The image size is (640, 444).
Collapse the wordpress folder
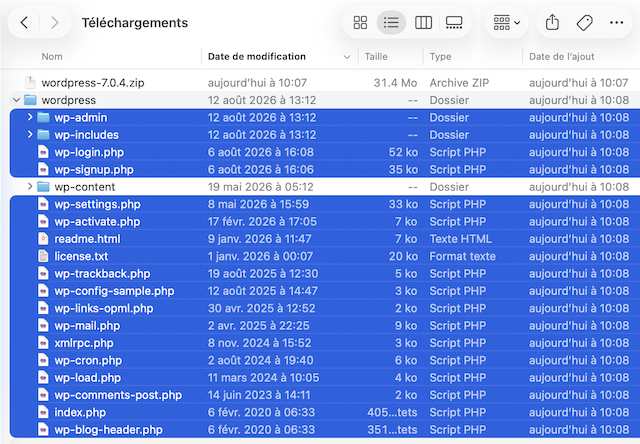coord(16,100)
